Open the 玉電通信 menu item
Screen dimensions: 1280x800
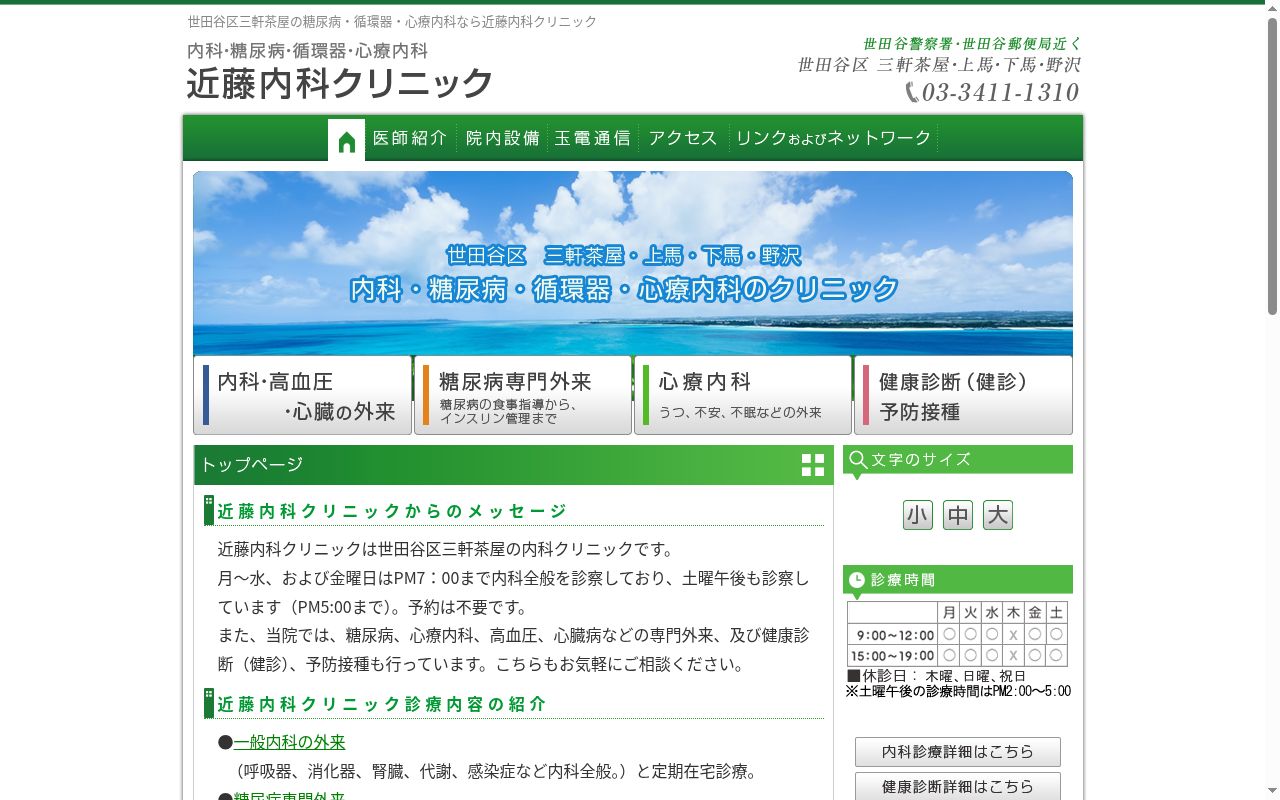[x=593, y=138]
